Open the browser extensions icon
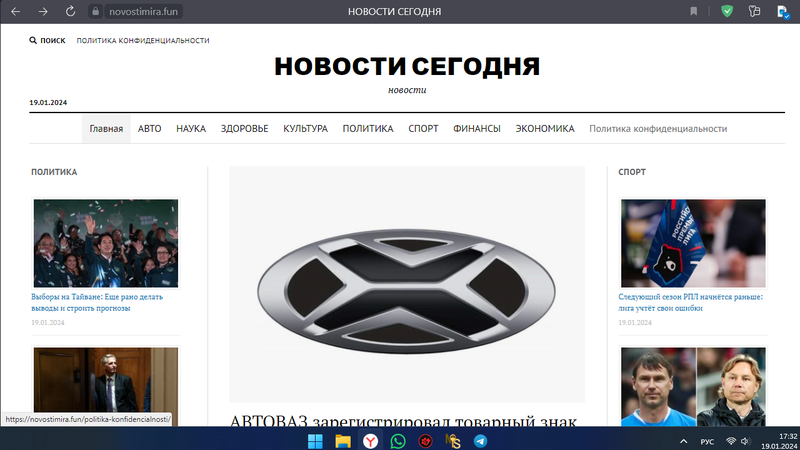Viewport: 800px width, 450px height. click(x=754, y=11)
